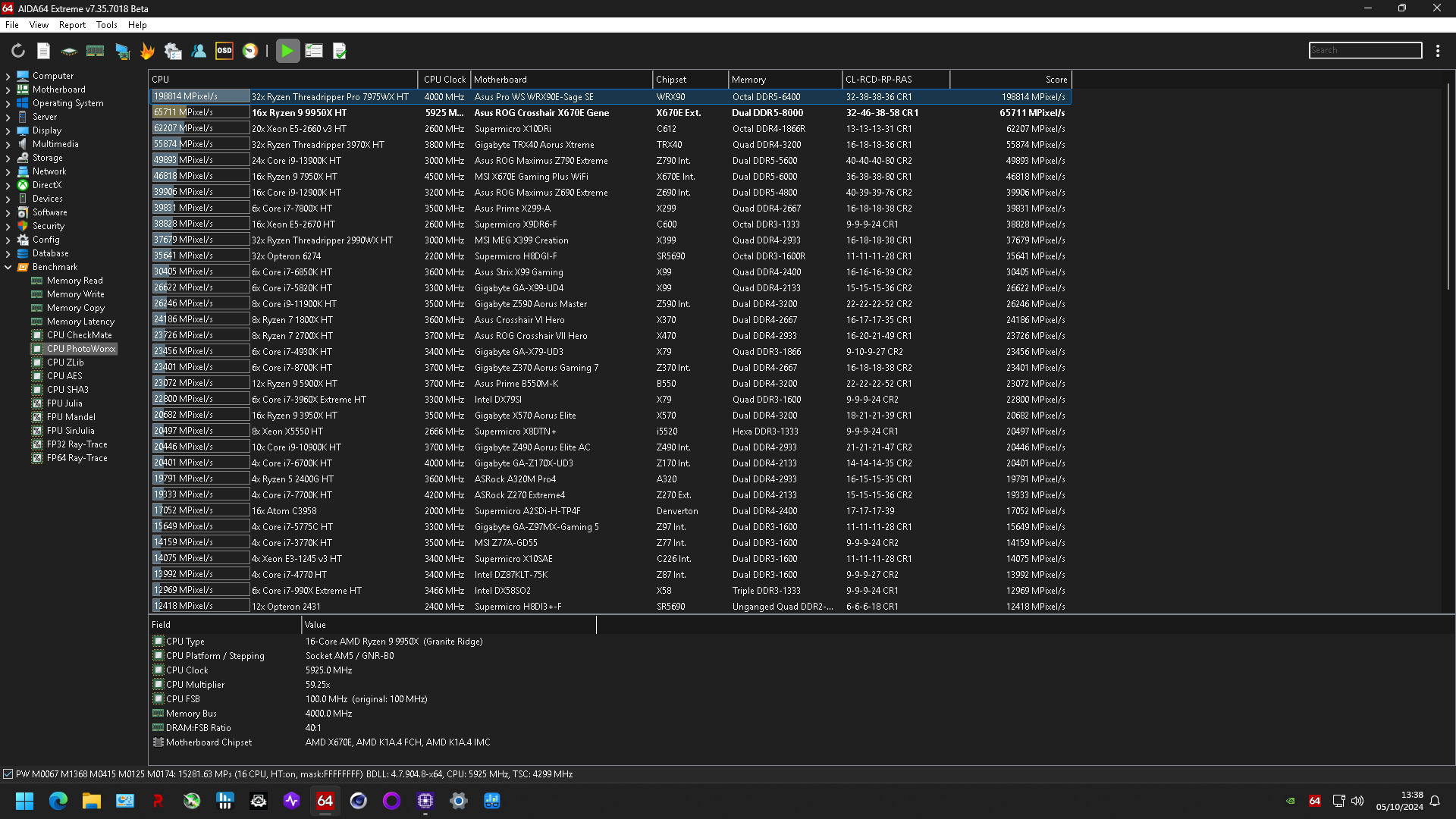Image resolution: width=1456 pixels, height=819 pixels.
Task: Toggle the status bar checkbox
Action: [8, 774]
